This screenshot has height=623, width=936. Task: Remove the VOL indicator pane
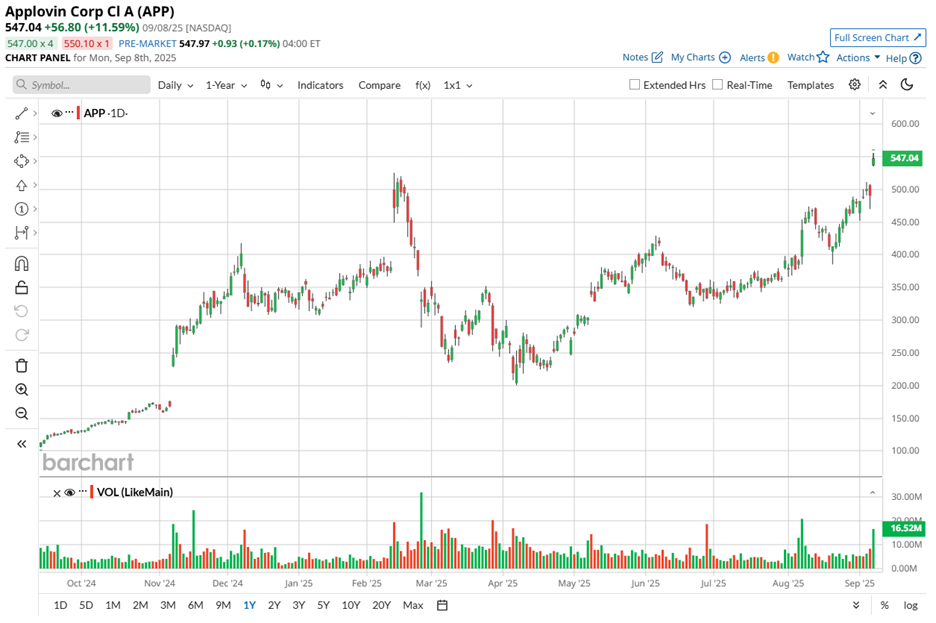point(57,494)
